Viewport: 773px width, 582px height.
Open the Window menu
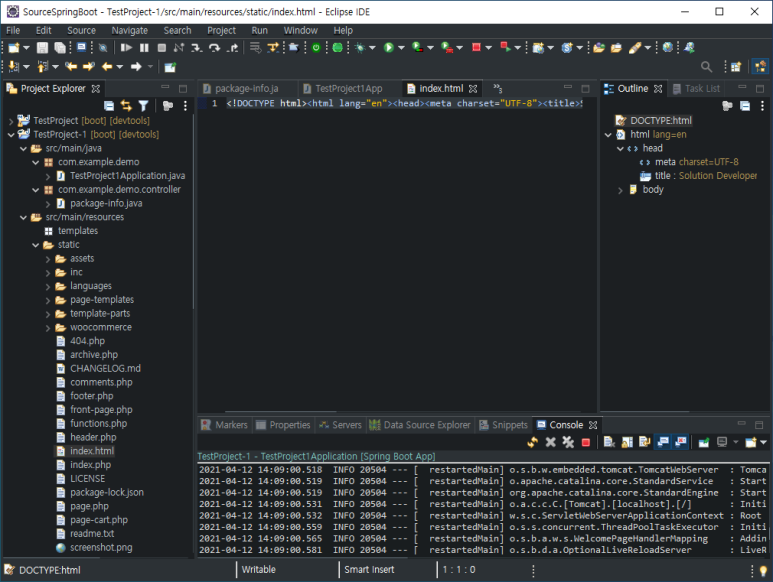click(300, 31)
